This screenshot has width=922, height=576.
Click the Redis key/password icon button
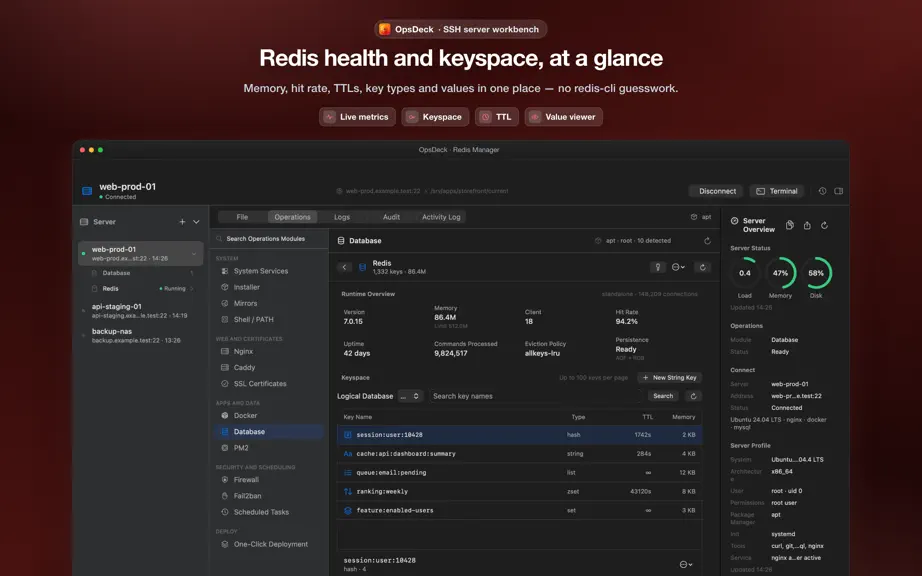click(x=657, y=267)
